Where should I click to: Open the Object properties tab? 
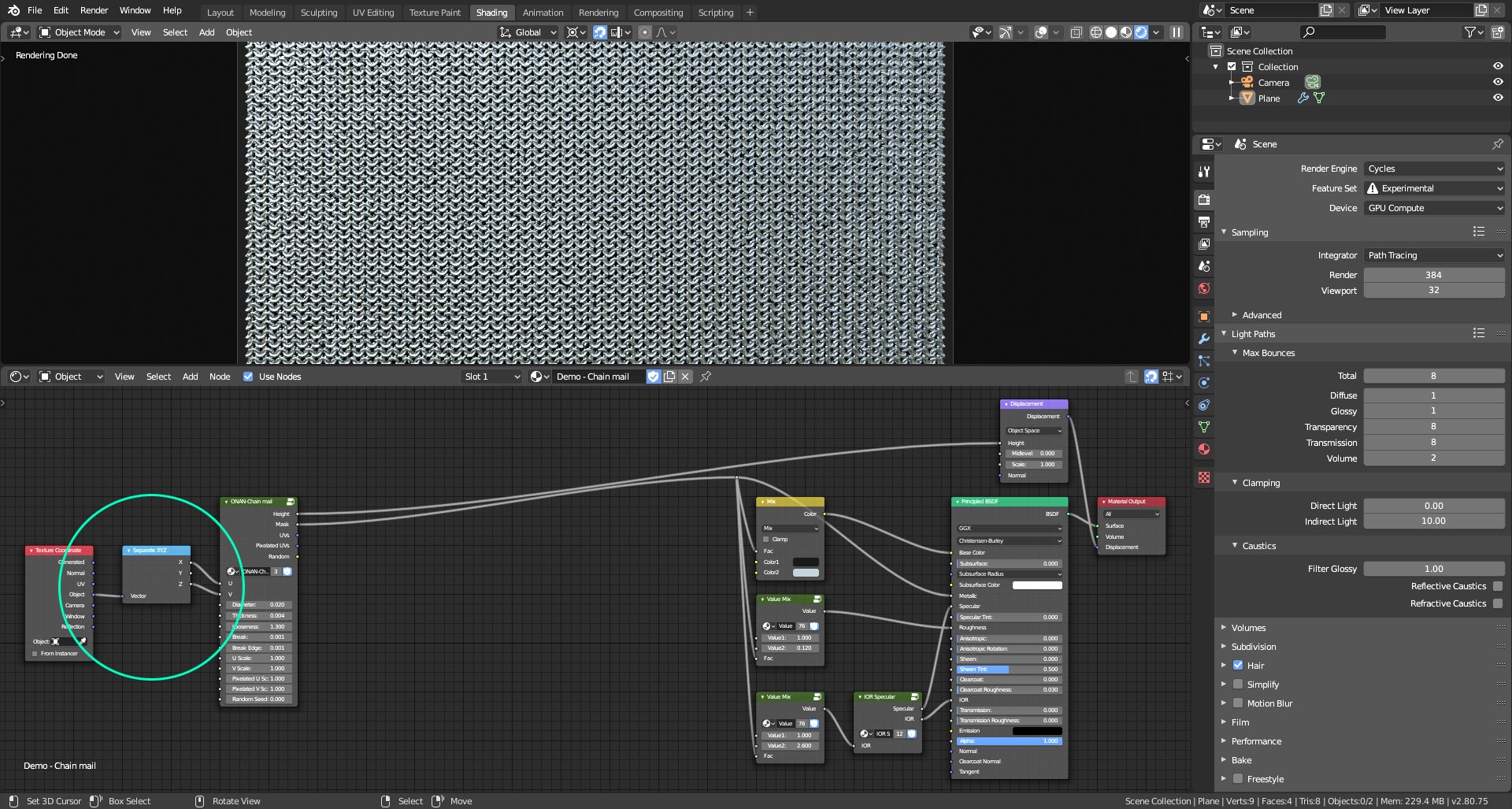tap(1204, 317)
